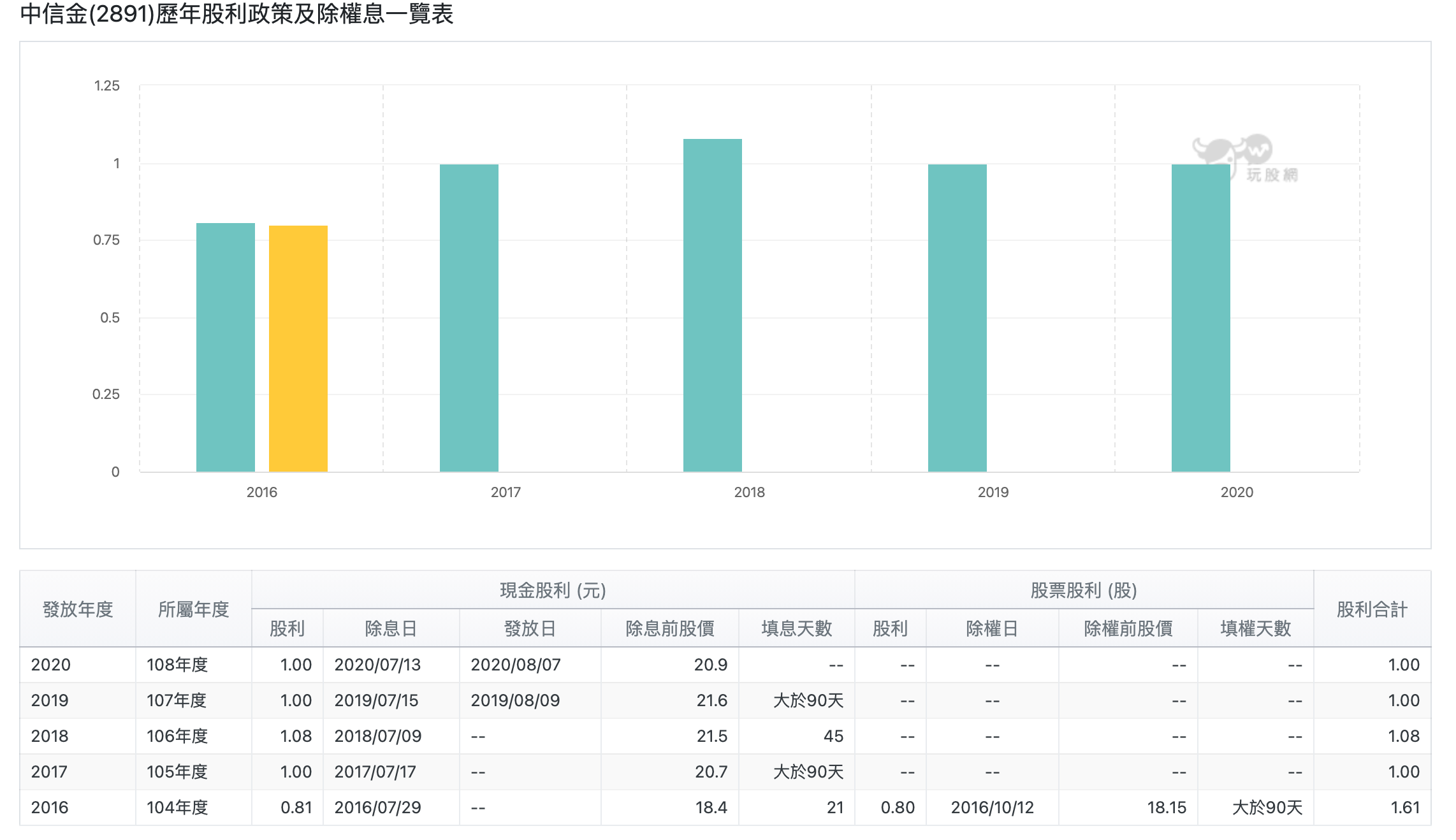
Task: Click the tallest 2018 teal bar
Action: tap(712, 305)
